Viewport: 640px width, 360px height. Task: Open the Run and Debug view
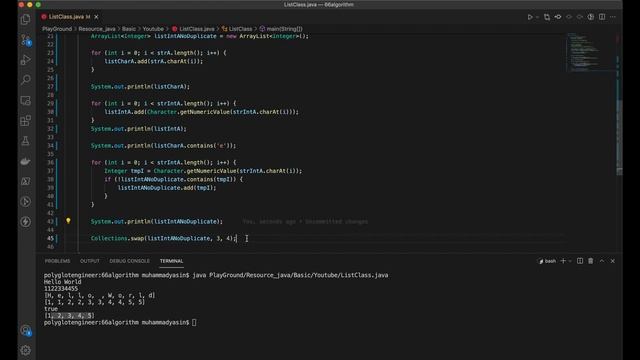tap(26, 60)
